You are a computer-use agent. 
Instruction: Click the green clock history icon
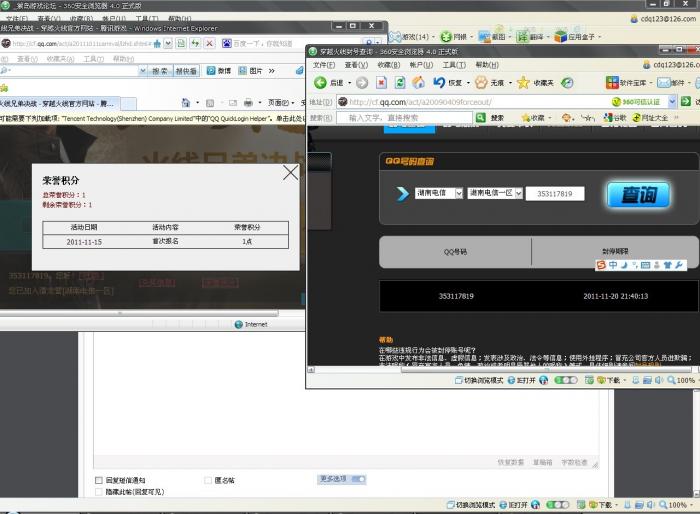tap(567, 83)
